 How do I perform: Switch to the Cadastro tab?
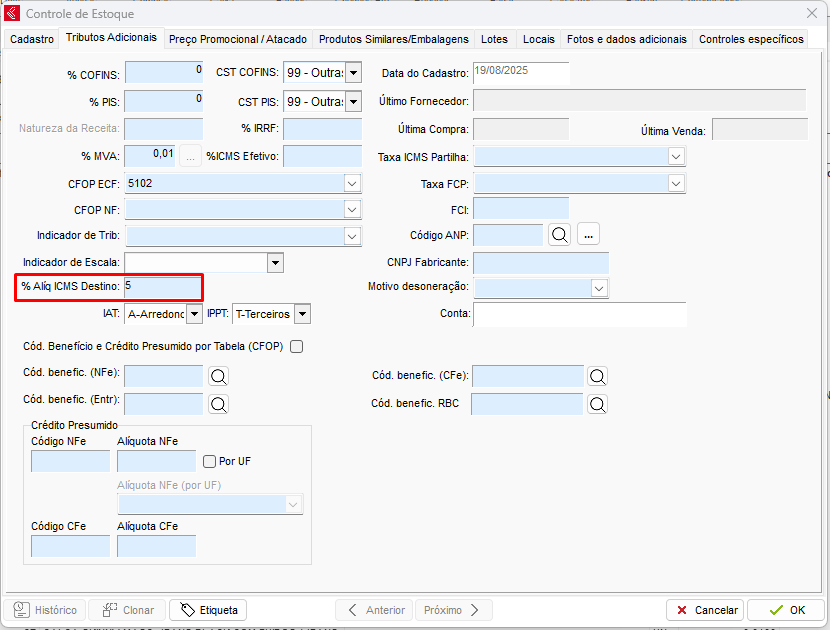pos(32,39)
